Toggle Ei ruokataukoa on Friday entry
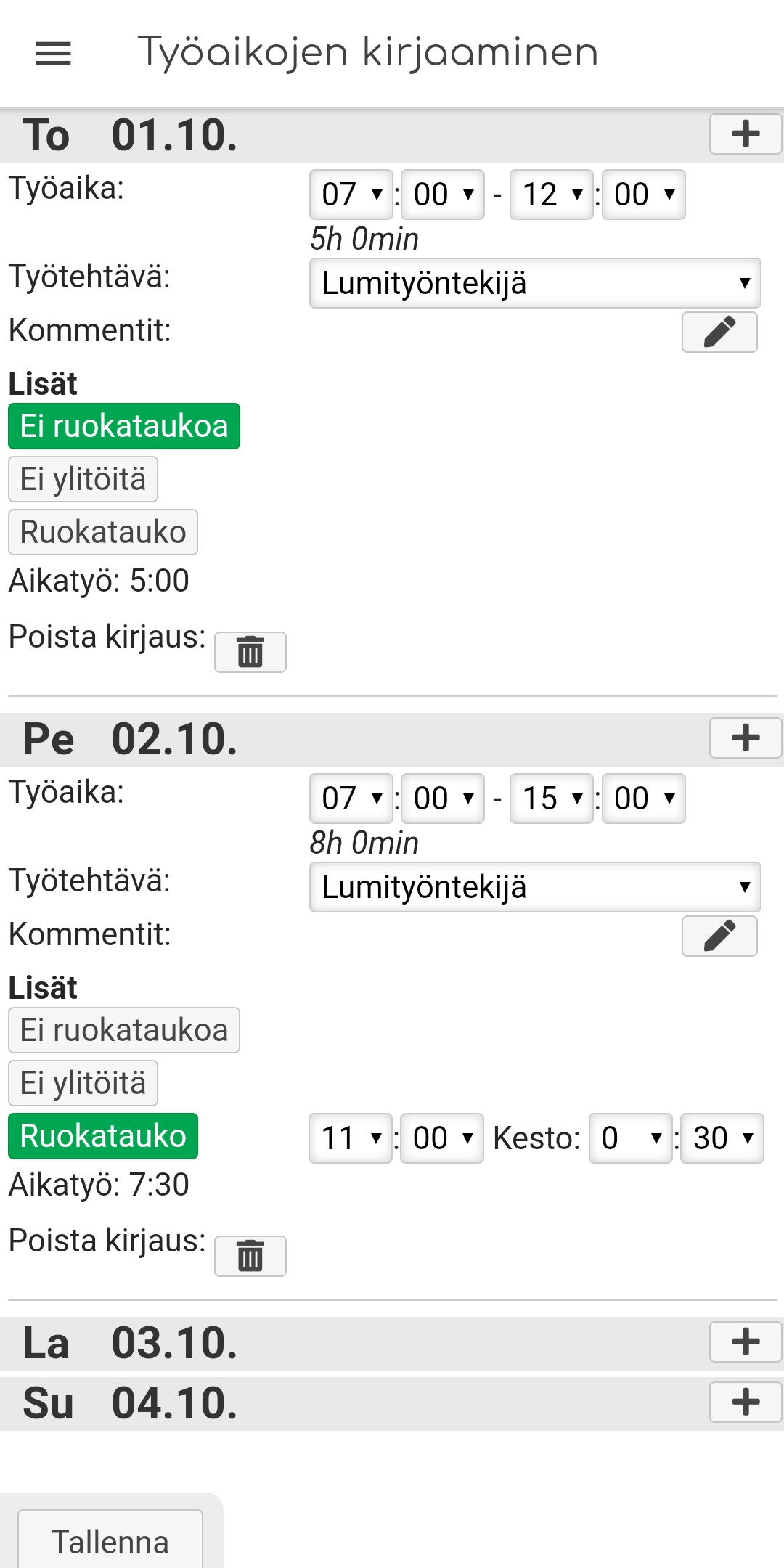This screenshot has height=1568, width=784. tap(124, 1030)
